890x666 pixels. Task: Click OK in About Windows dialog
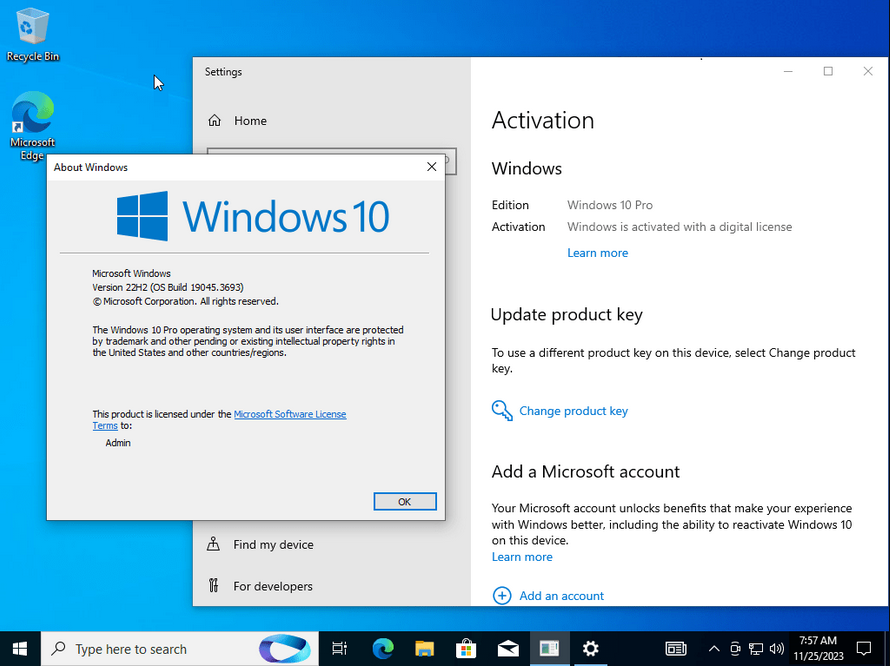(x=405, y=501)
